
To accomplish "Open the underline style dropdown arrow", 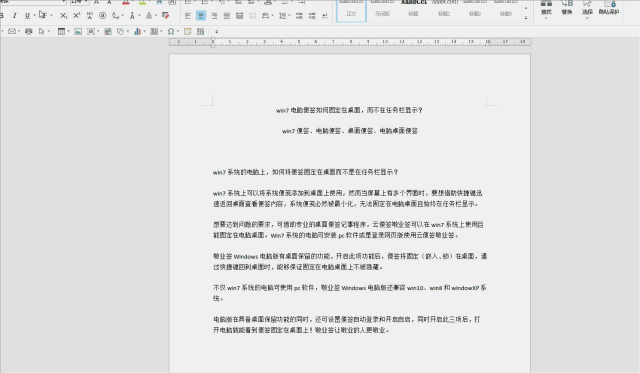I will coord(34,16).
